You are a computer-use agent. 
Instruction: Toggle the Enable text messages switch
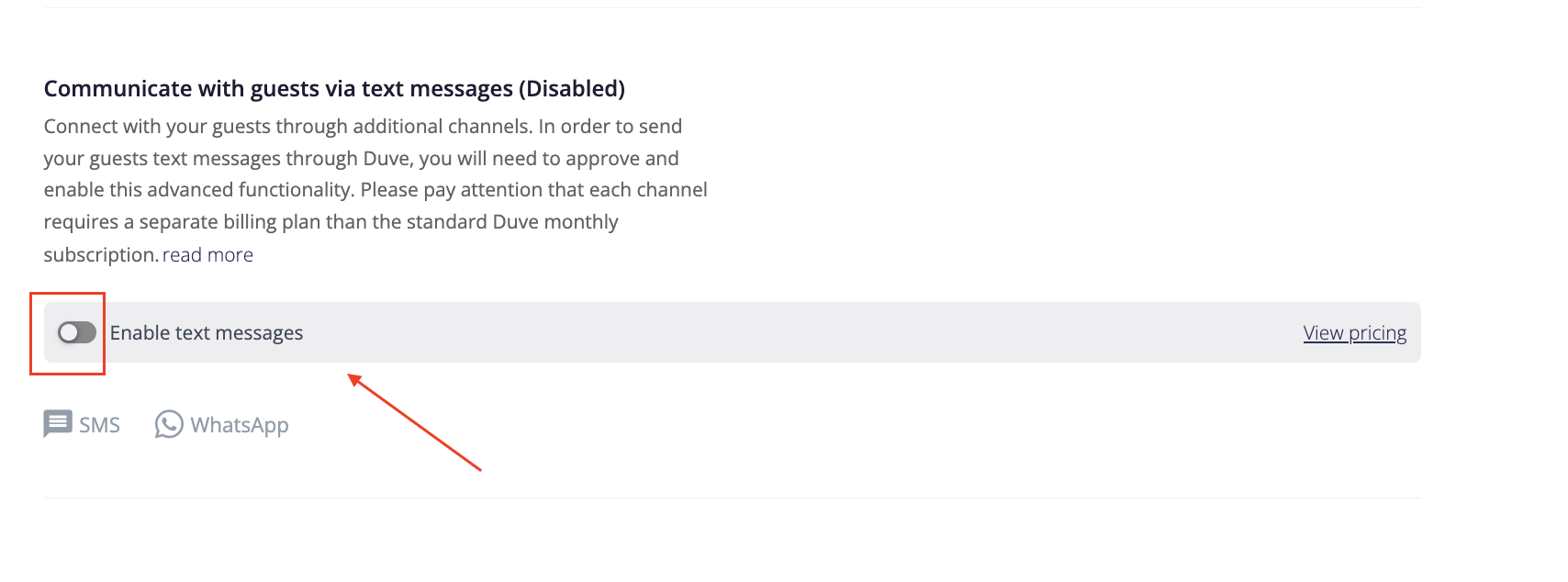[77, 332]
